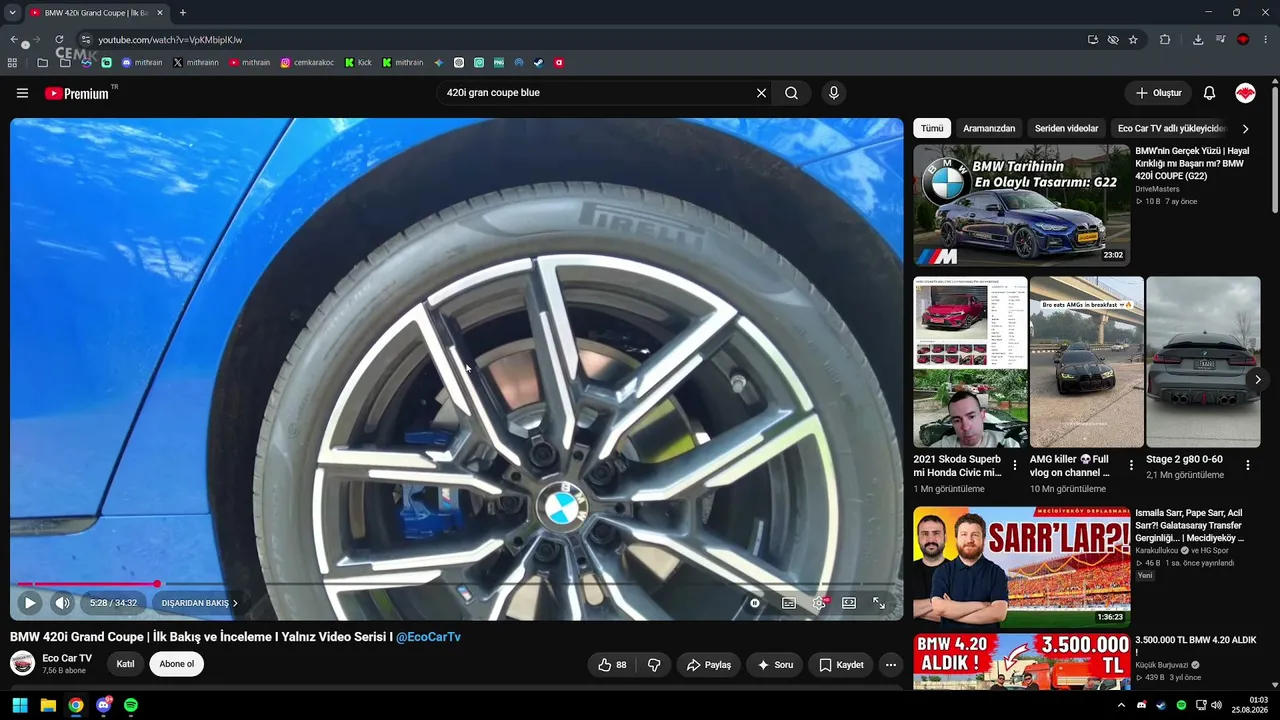This screenshot has height=720, width=1280.
Task: Bookmark this page with the star
Action: (1133, 40)
